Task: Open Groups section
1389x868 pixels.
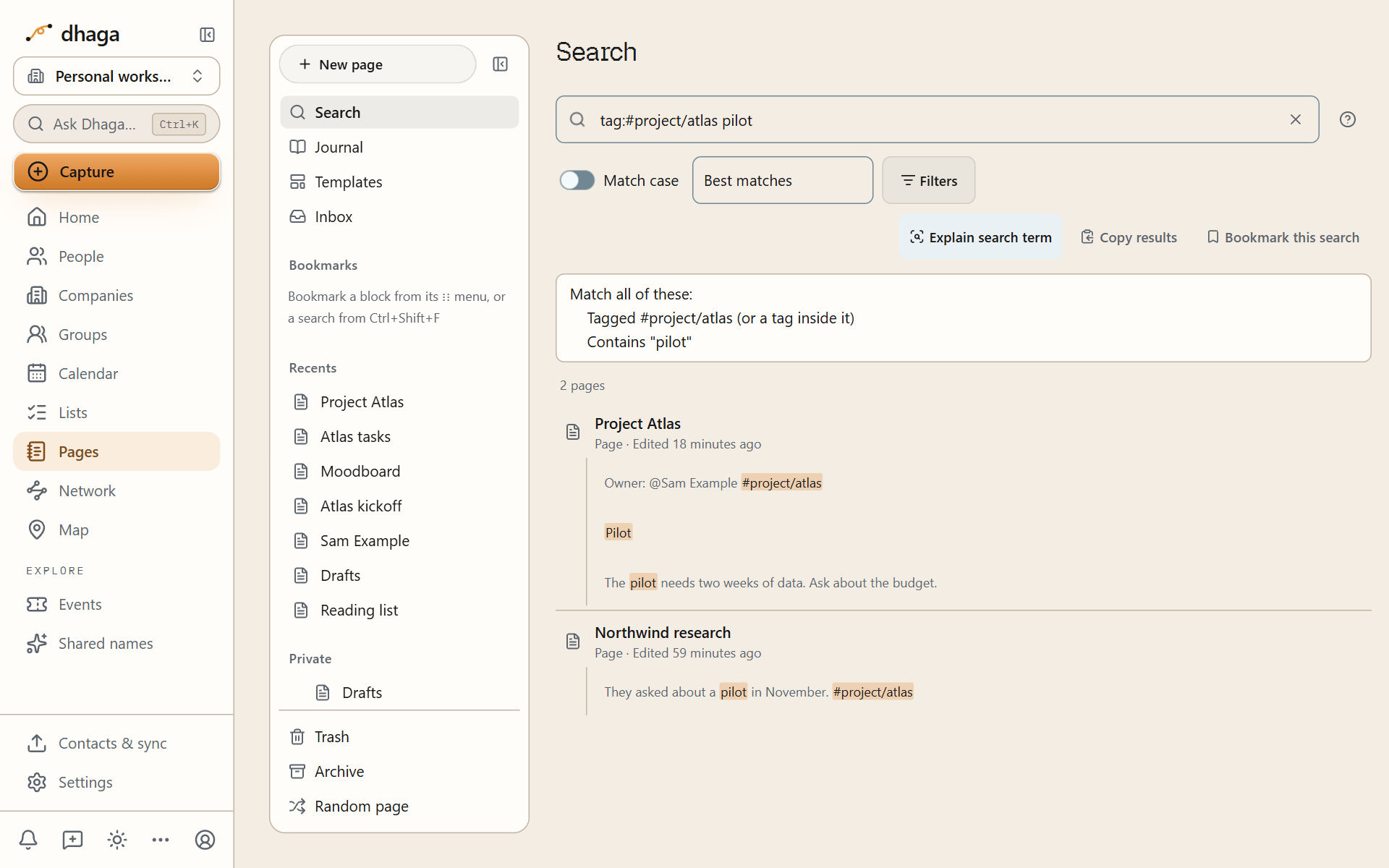Action: point(116,334)
